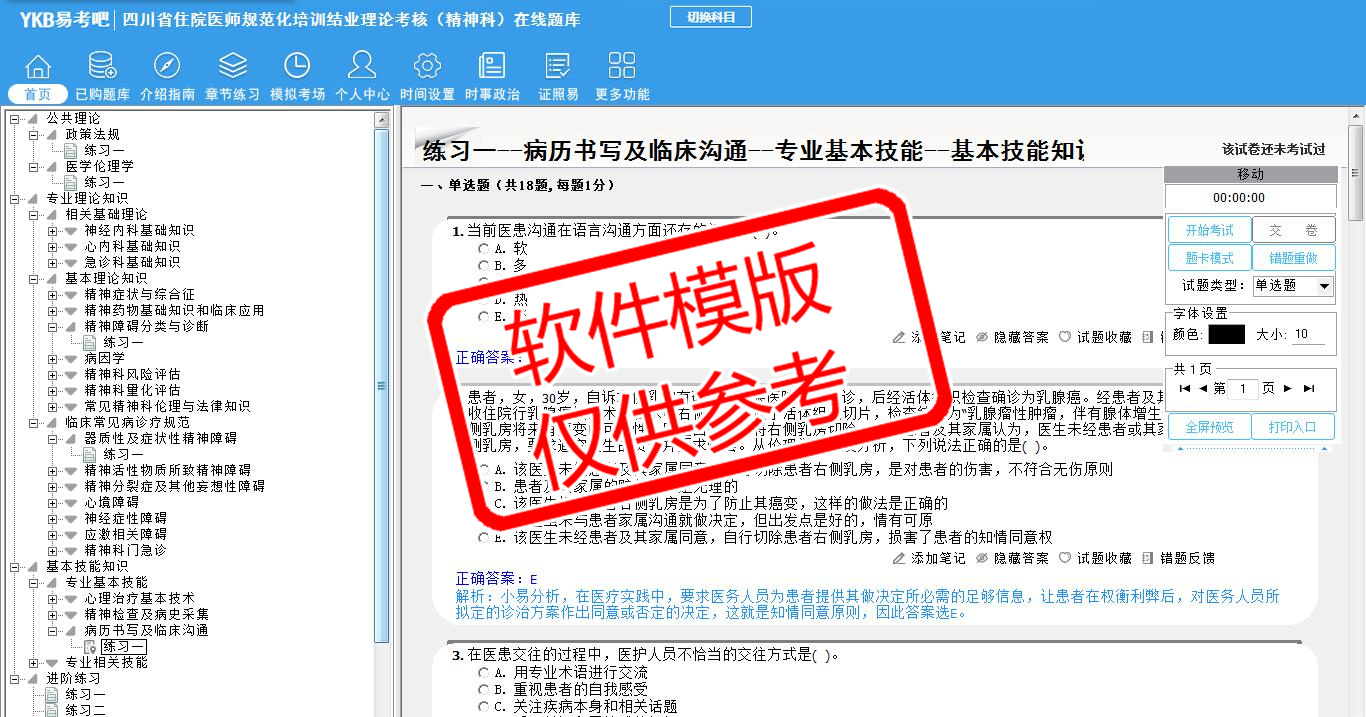The image size is (1366, 717).
Task: Select 练习一 under 医学伦理学
Action: point(104,183)
